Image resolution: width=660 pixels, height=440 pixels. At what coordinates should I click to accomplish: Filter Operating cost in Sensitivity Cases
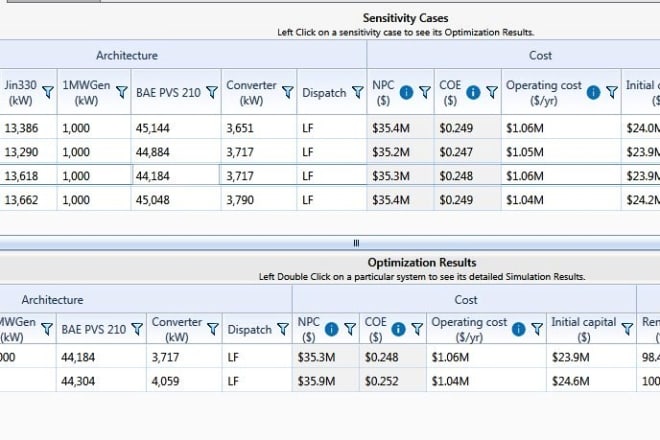[x=612, y=92]
